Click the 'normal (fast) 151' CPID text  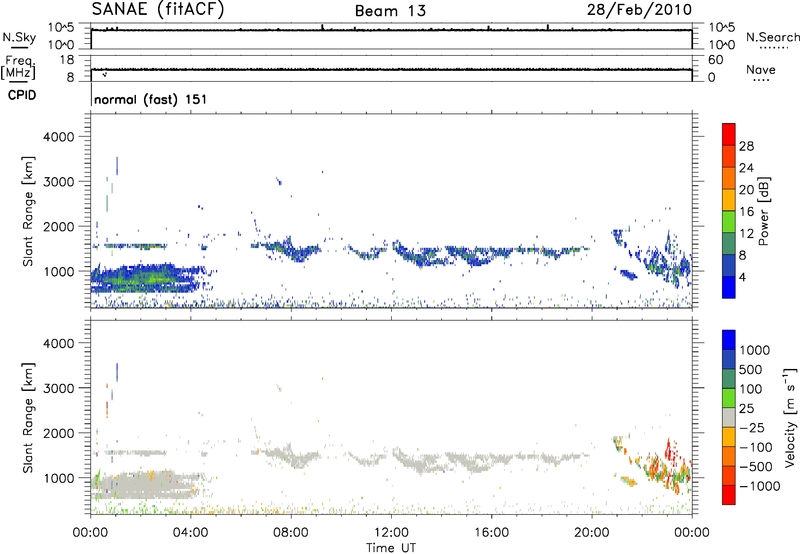tap(151, 99)
